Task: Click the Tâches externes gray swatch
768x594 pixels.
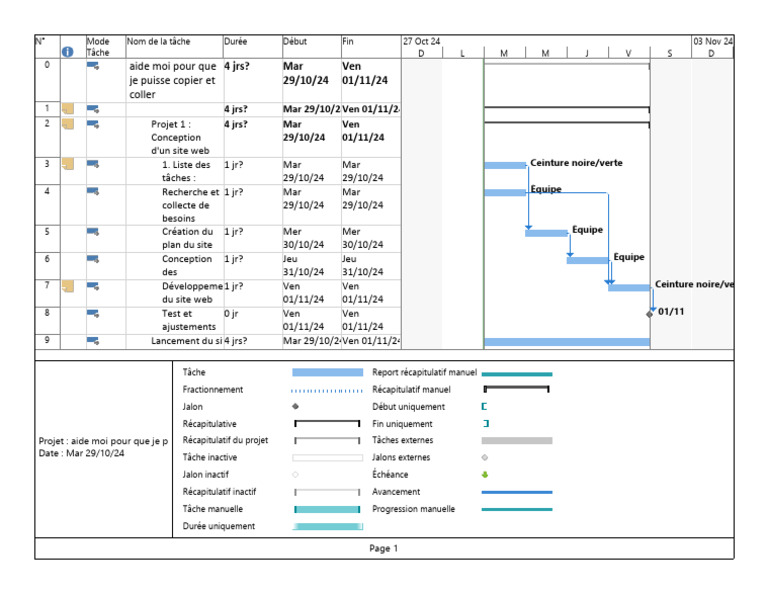Action: (517, 441)
